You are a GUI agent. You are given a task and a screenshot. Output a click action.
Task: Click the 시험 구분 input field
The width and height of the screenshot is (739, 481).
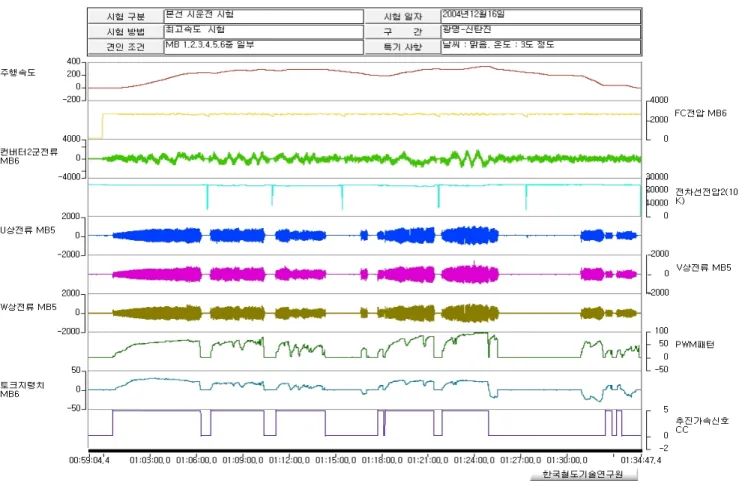pos(263,16)
